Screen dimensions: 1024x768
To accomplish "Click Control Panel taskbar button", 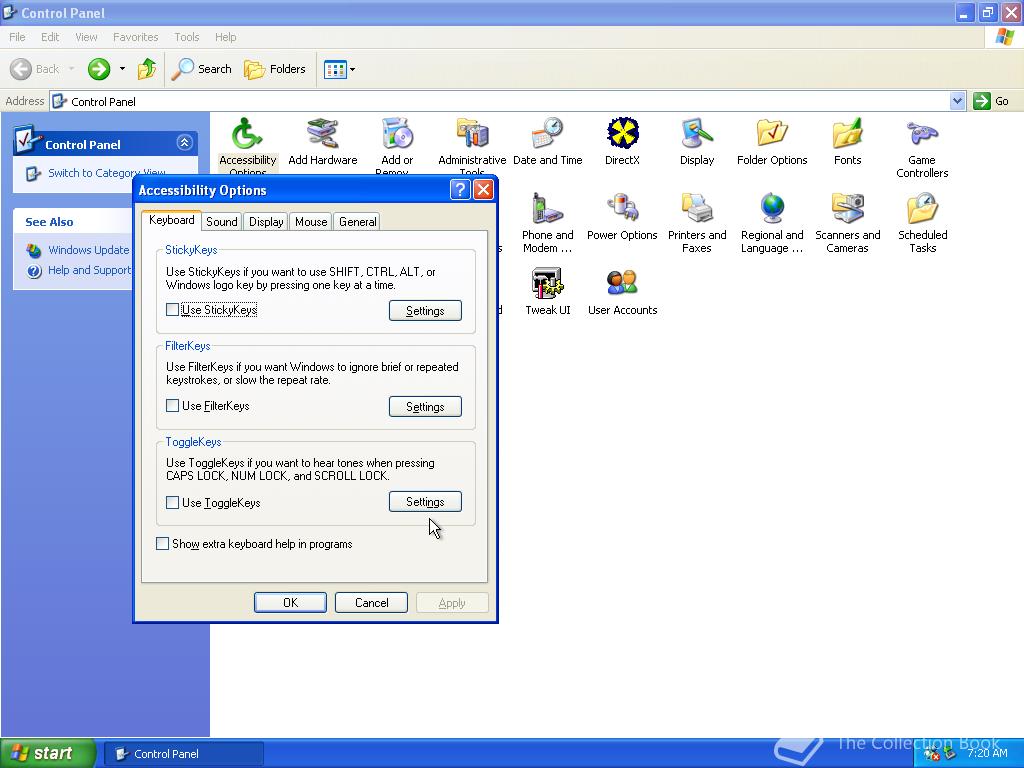I will [x=184, y=754].
